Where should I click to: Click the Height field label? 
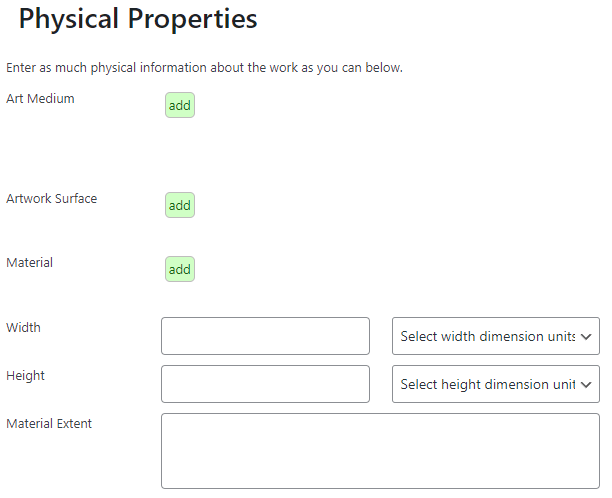tap(25, 375)
